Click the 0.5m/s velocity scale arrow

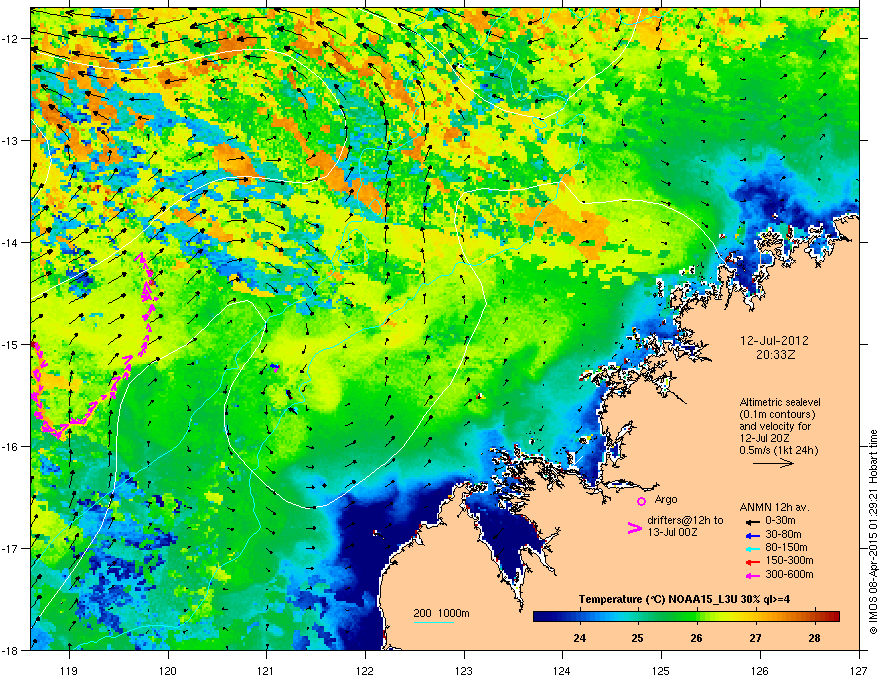click(x=773, y=463)
